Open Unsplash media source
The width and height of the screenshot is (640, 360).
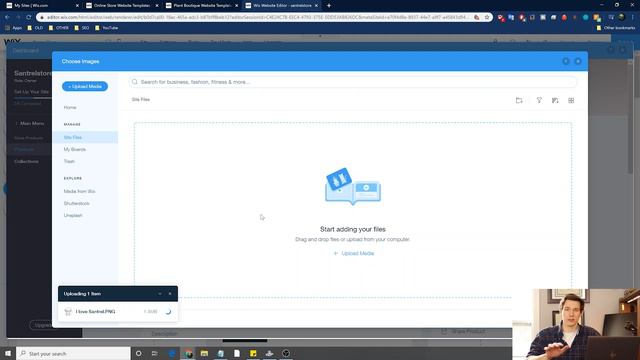pos(73,215)
